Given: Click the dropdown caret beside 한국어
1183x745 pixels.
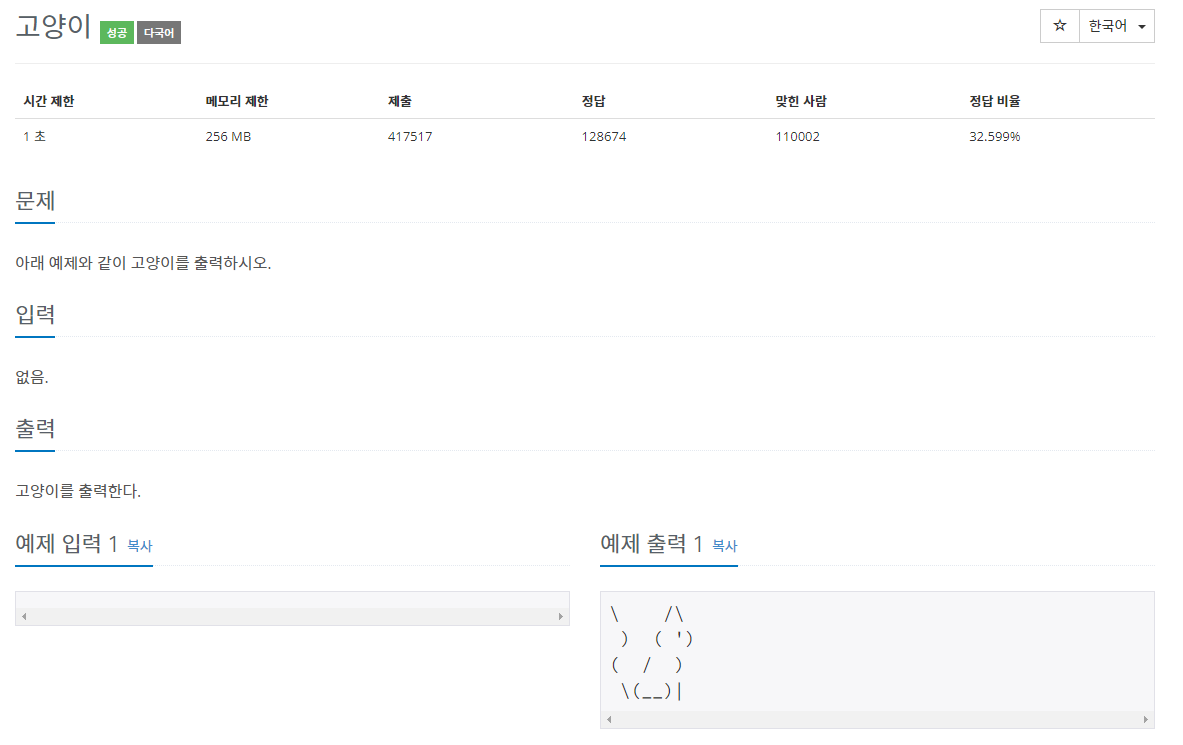Looking at the screenshot, I should (1143, 26).
